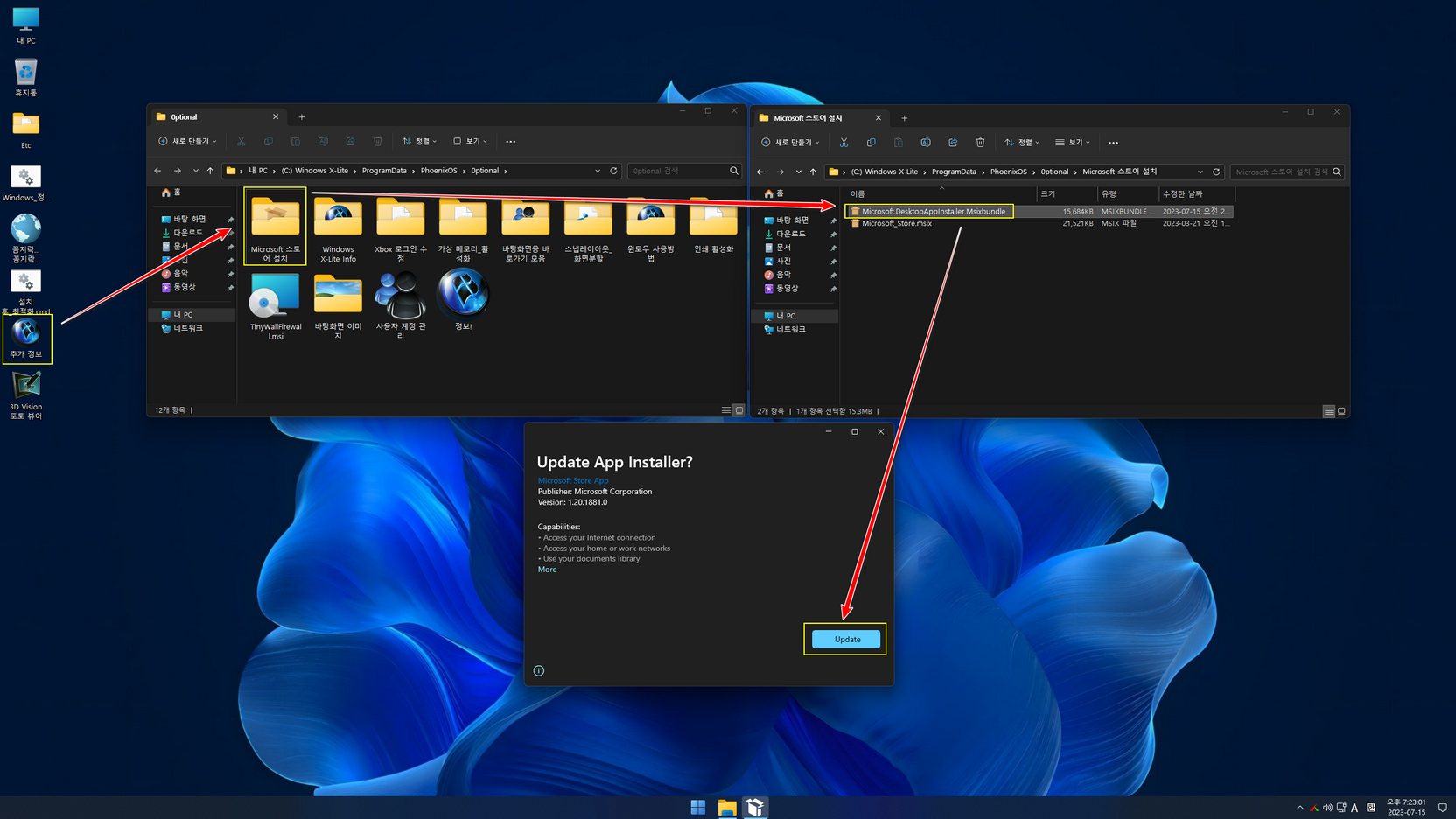1456x819 pixels.
Task: Select 다운로드 in Optional window sidebar
Action: tap(188, 233)
